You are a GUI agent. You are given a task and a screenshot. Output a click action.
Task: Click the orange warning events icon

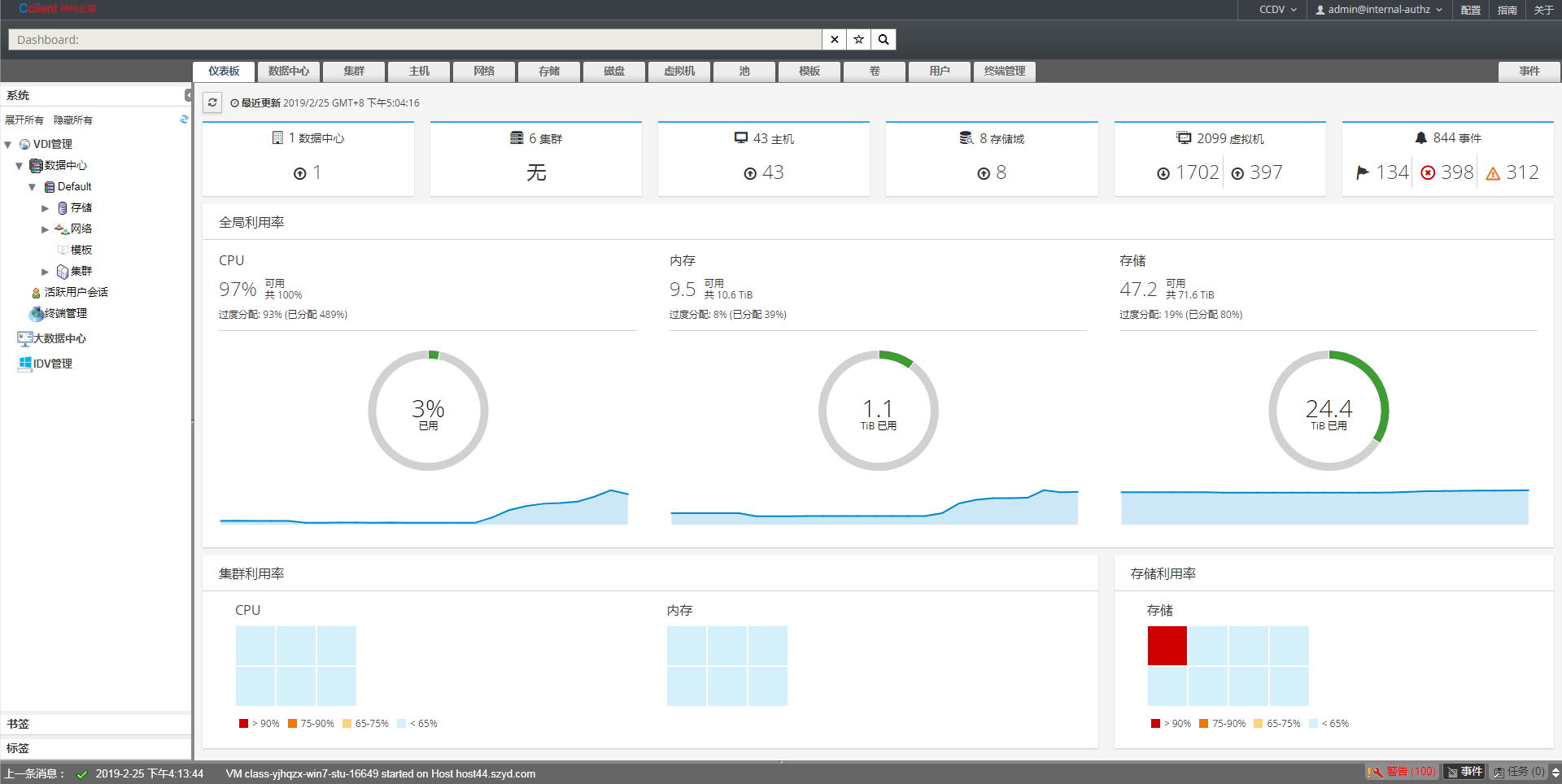1493,173
